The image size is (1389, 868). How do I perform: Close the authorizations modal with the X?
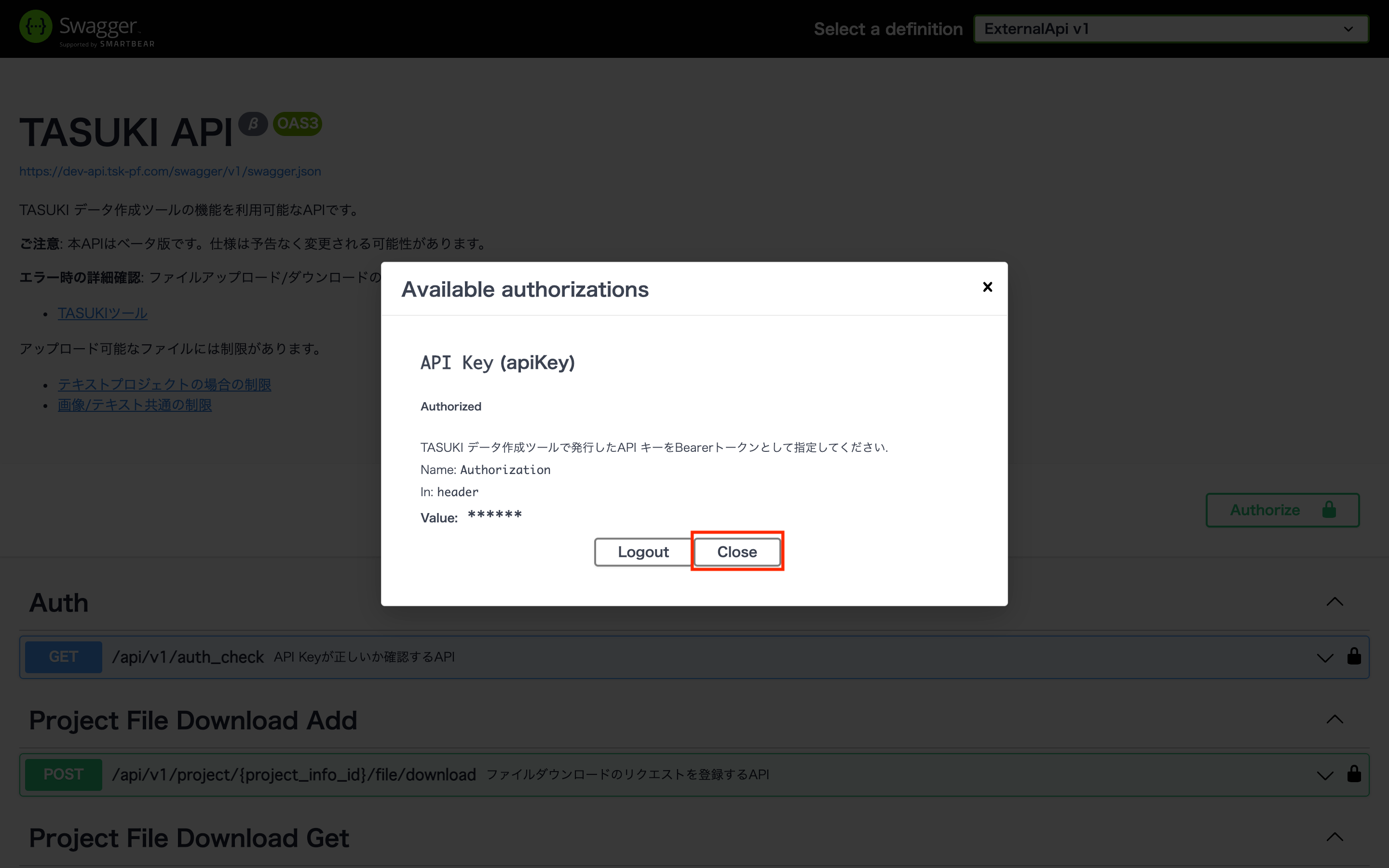click(x=987, y=287)
